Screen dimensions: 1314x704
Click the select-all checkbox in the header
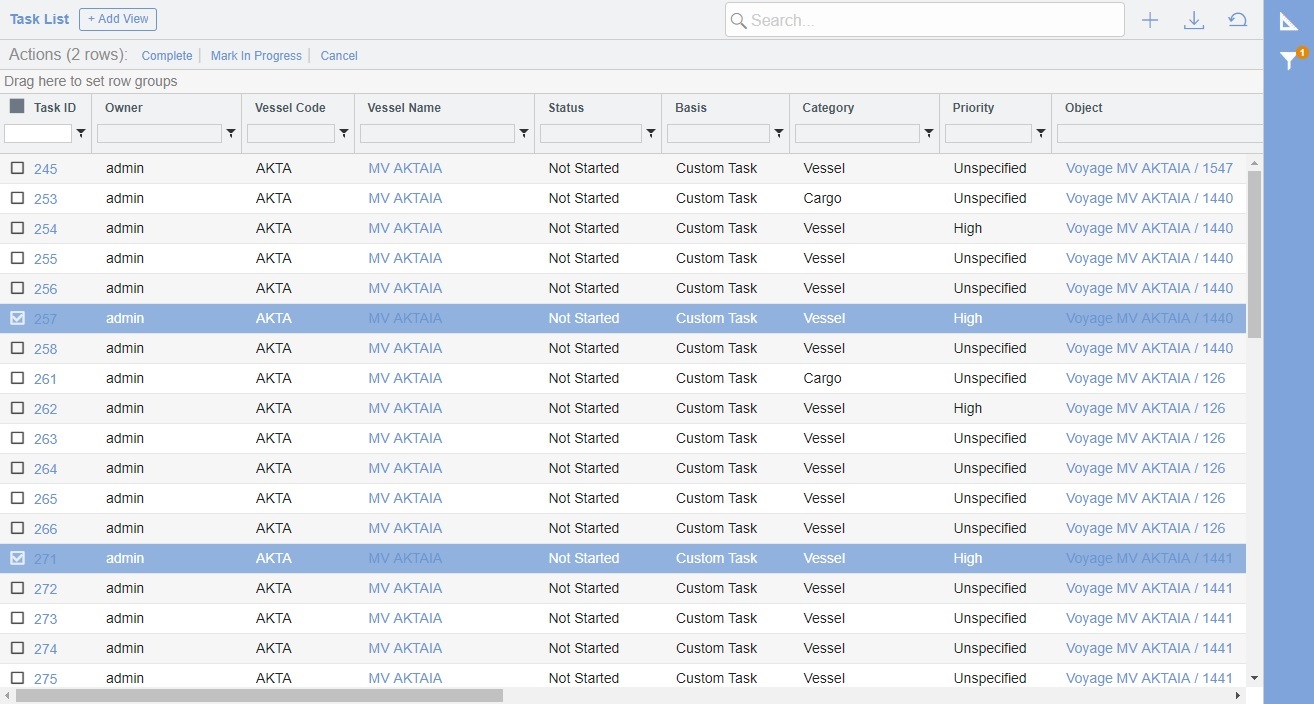15,107
